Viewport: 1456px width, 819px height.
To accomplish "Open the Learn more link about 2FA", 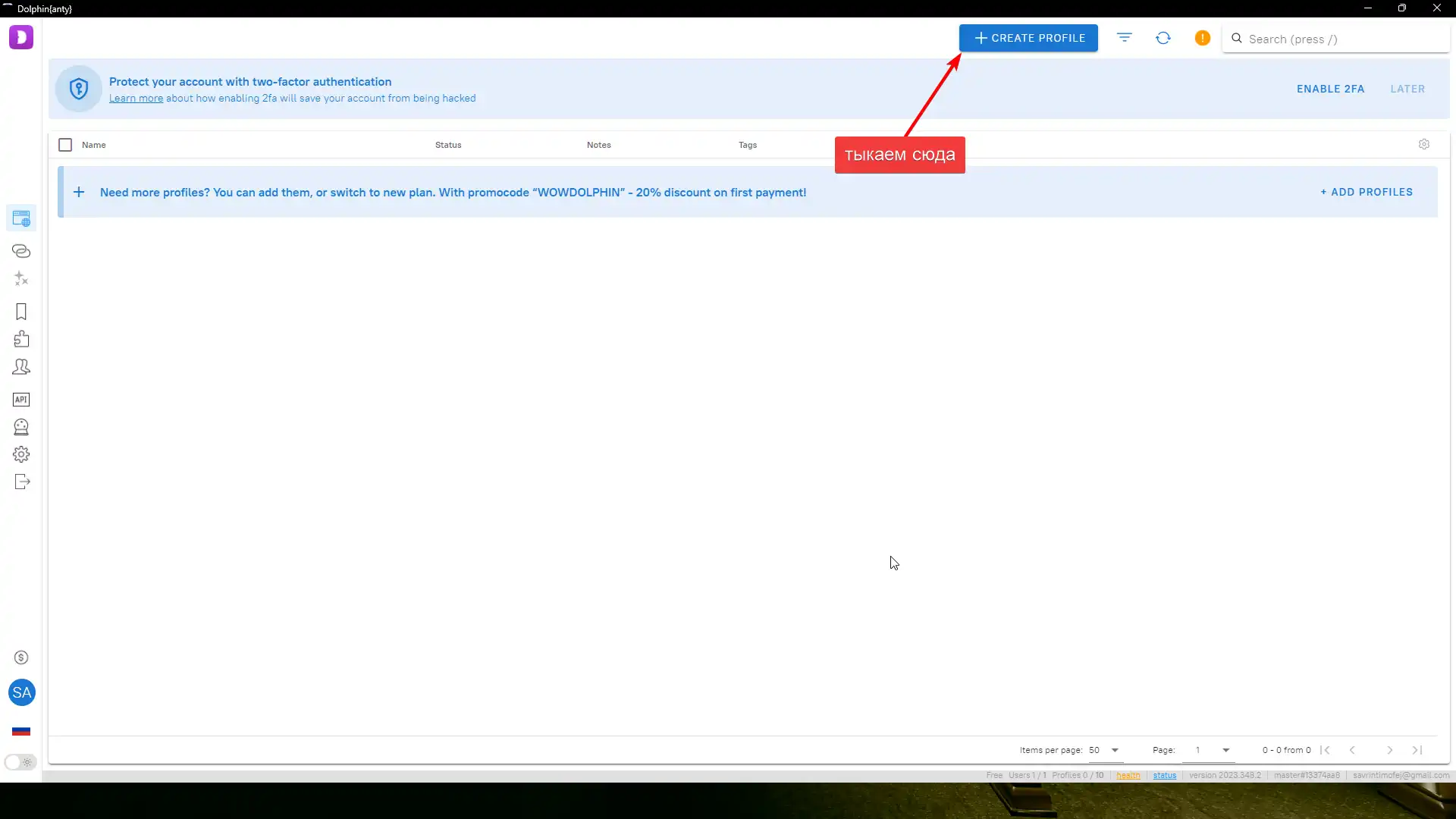I will click(136, 99).
